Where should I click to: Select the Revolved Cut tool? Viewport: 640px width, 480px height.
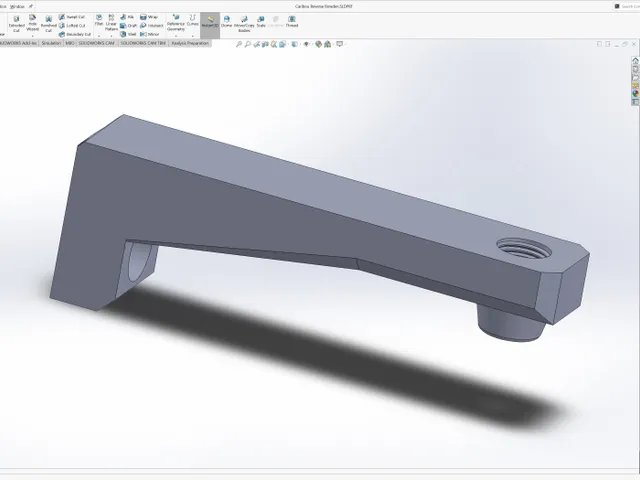click(49, 24)
